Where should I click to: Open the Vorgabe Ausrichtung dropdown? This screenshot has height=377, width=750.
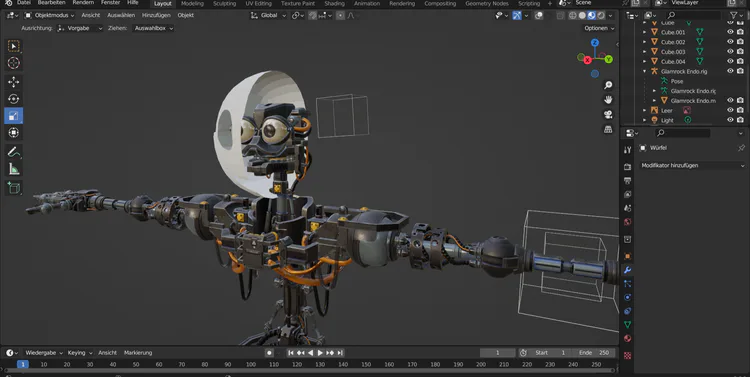coord(80,28)
